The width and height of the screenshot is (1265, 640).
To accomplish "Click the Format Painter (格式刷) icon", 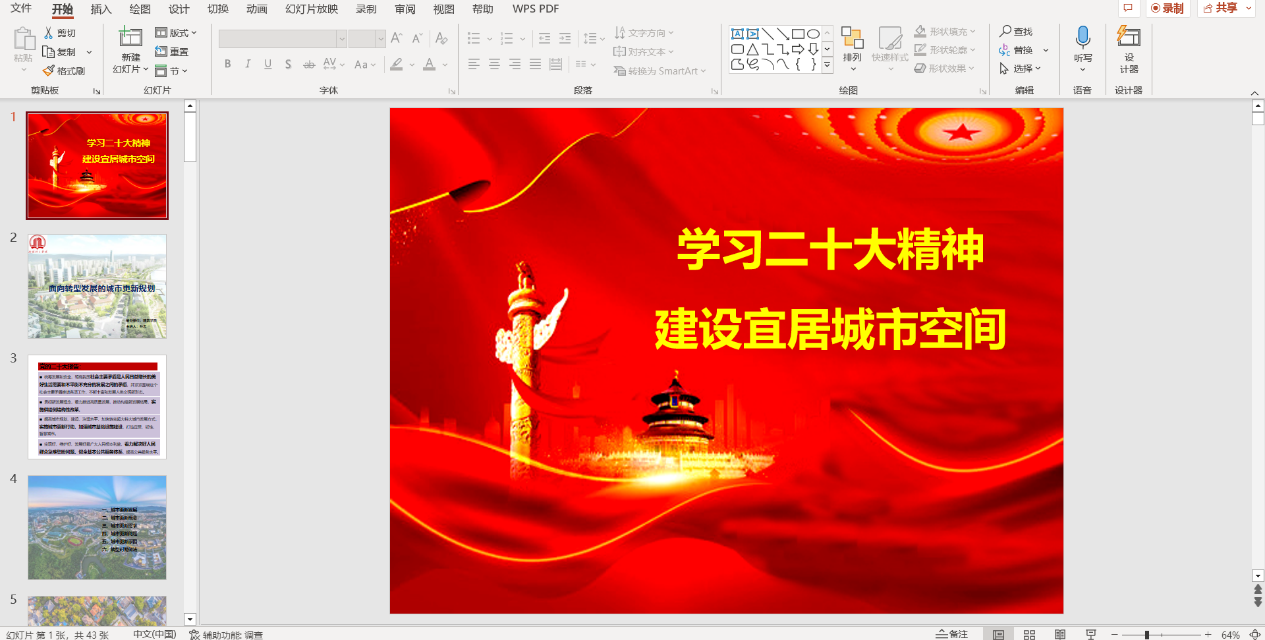I will [x=48, y=71].
